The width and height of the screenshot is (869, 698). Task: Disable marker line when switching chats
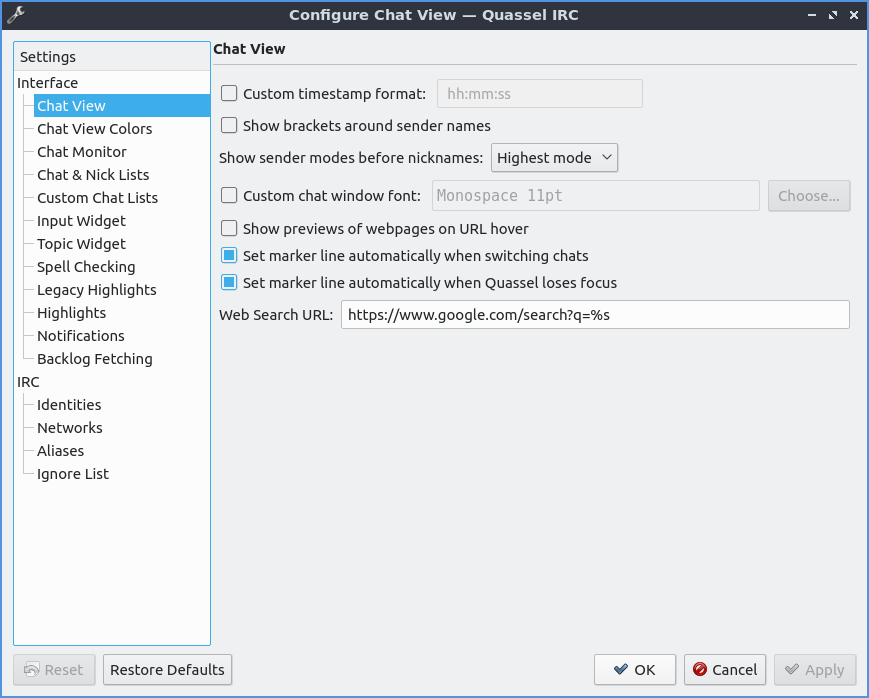click(x=229, y=256)
